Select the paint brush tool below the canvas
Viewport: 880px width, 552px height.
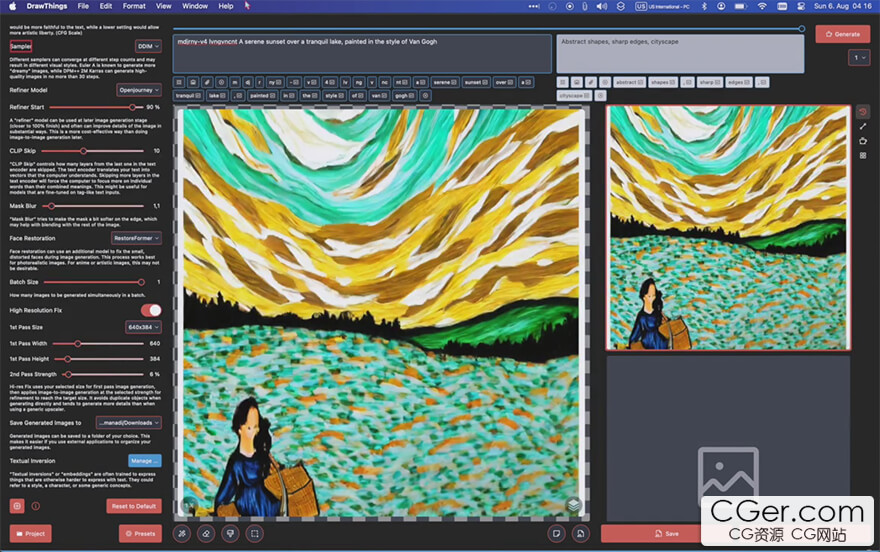[230, 533]
